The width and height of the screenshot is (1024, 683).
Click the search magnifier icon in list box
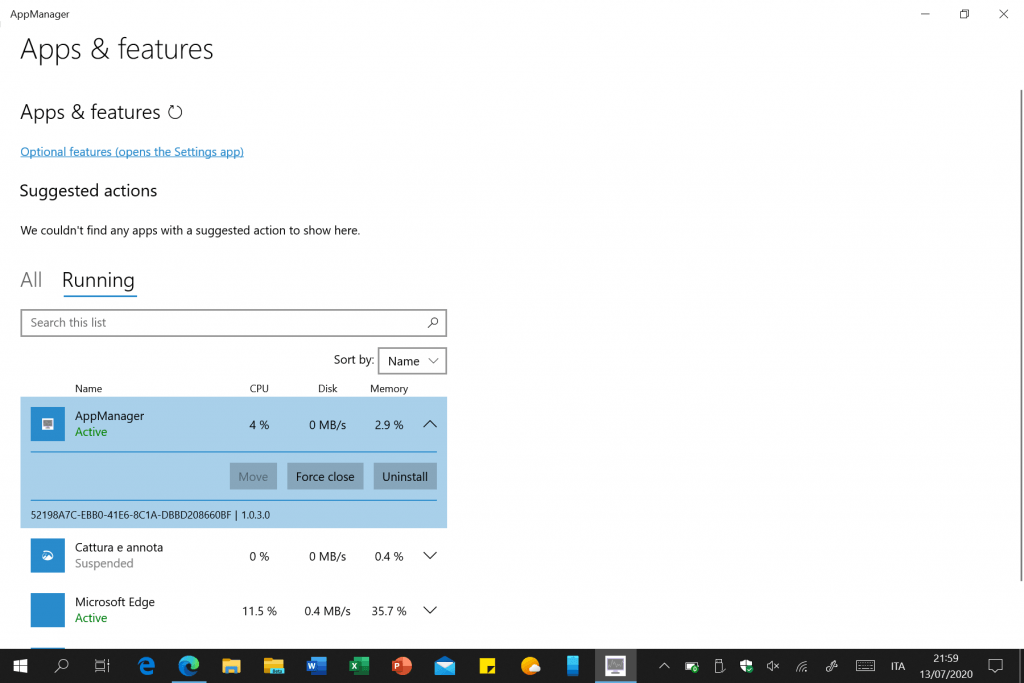[x=432, y=323]
